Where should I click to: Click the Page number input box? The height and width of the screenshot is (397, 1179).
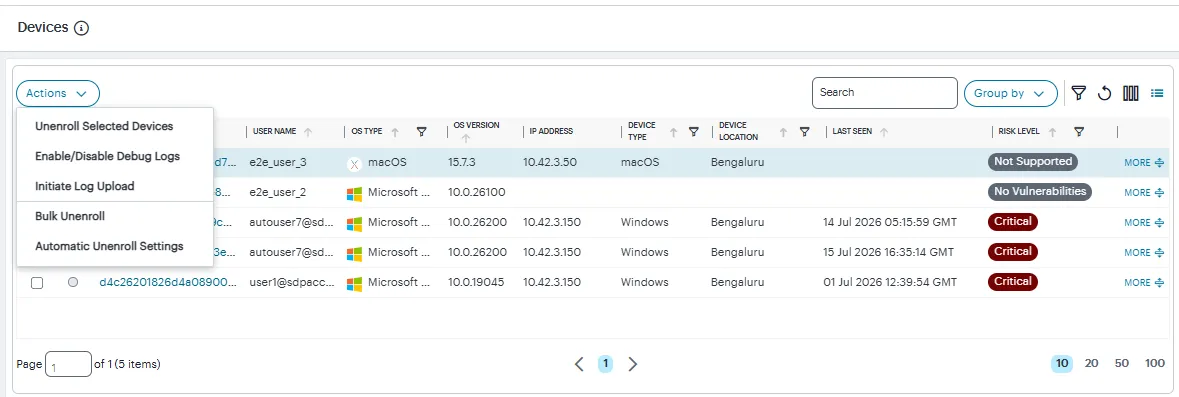[68, 364]
